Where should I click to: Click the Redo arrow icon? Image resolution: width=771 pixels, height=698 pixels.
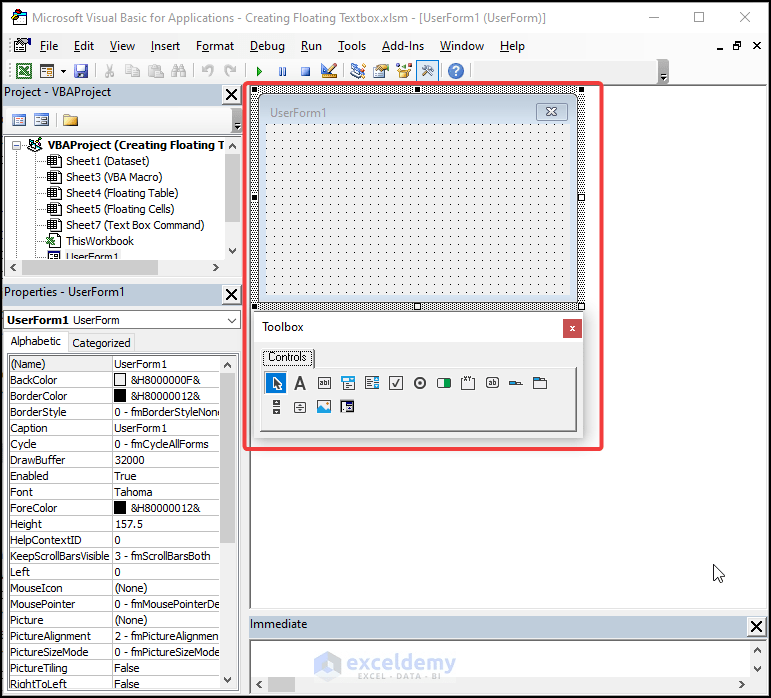point(230,71)
